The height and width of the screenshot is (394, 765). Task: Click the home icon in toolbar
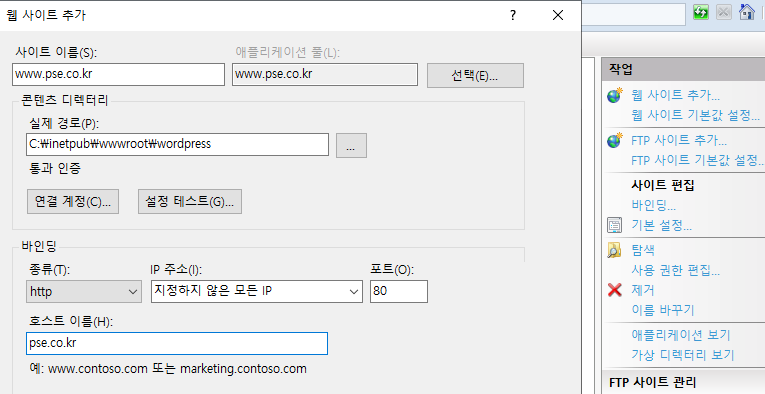[x=747, y=12]
